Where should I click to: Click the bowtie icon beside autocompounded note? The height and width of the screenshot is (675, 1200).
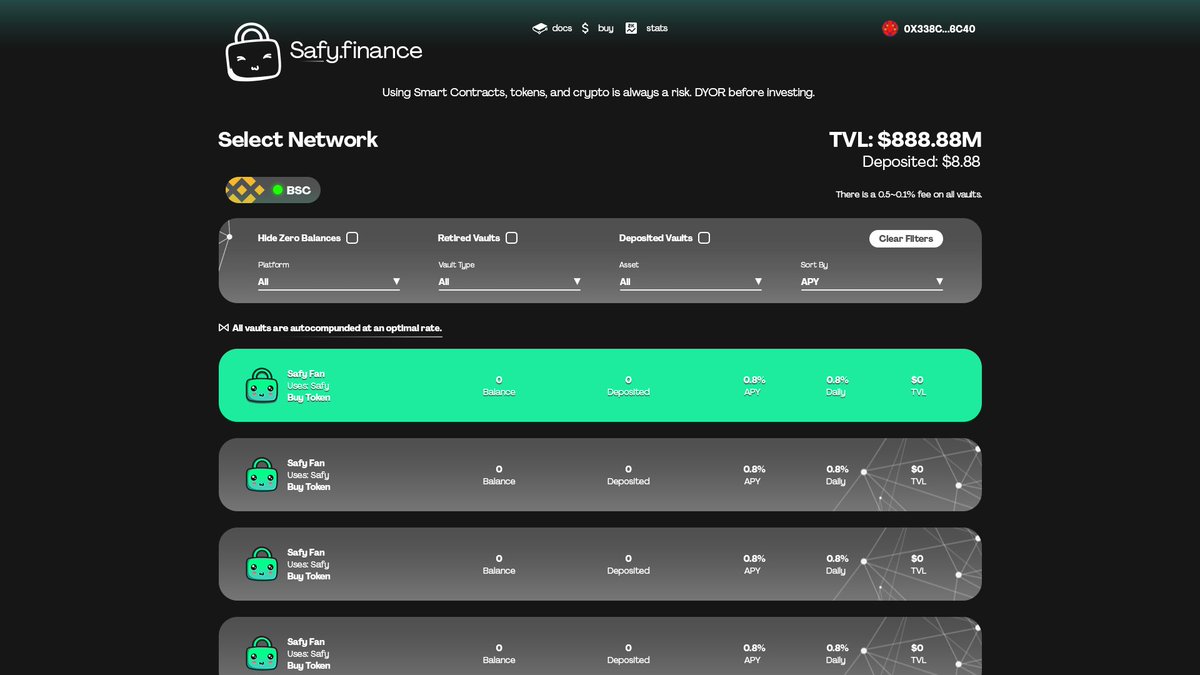tap(223, 327)
